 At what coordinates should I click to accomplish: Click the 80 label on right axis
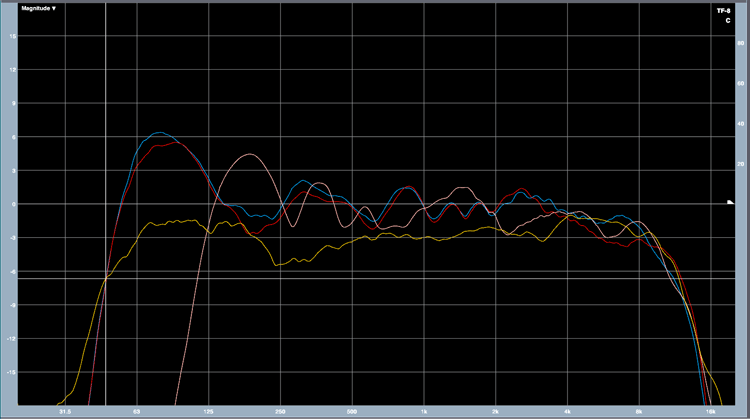(x=740, y=43)
